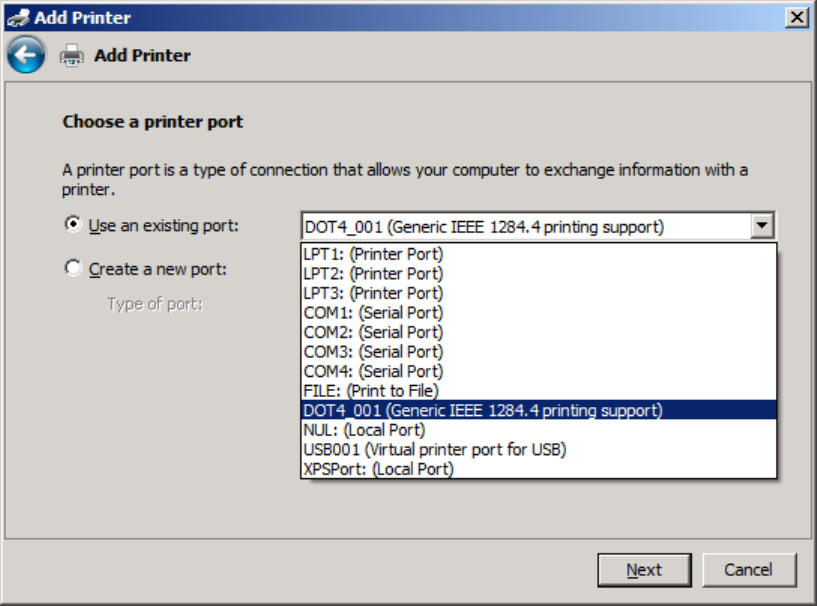Choose LPT3: (Printer Port) option
The width and height of the screenshot is (817, 606).
coord(373,293)
